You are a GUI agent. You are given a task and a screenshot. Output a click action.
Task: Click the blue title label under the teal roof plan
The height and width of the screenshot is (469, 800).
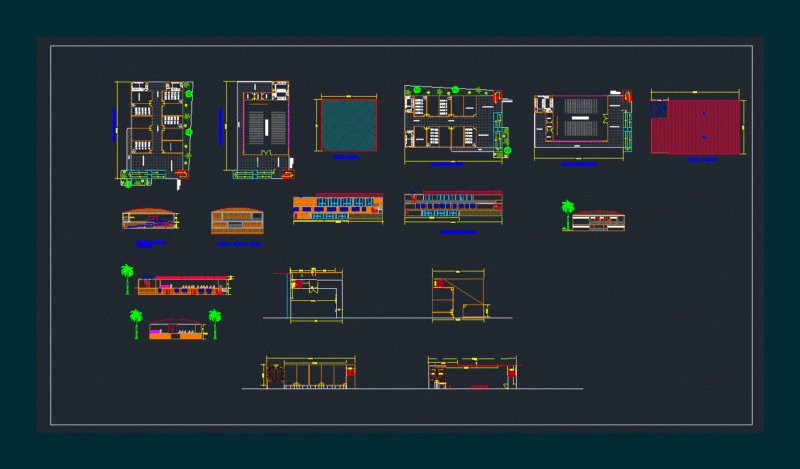point(345,157)
